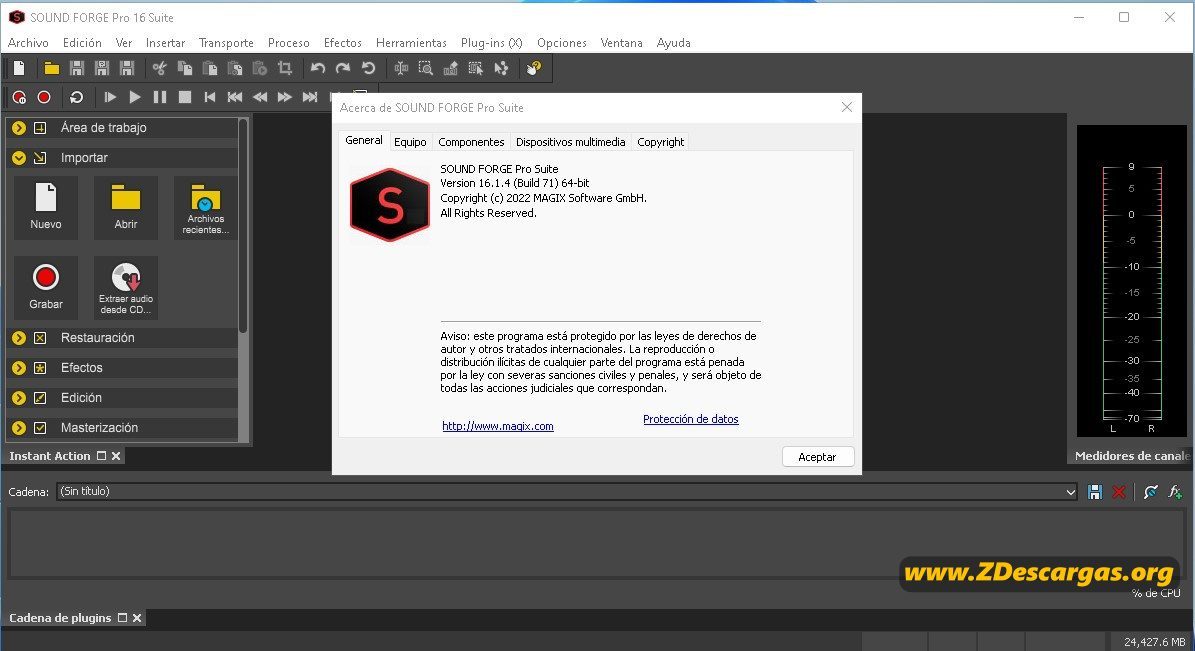The width and height of the screenshot is (1195, 651).
Task: Collapse the Área de trabajo section chevron
Action: pyautogui.click(x=19, y=128)
